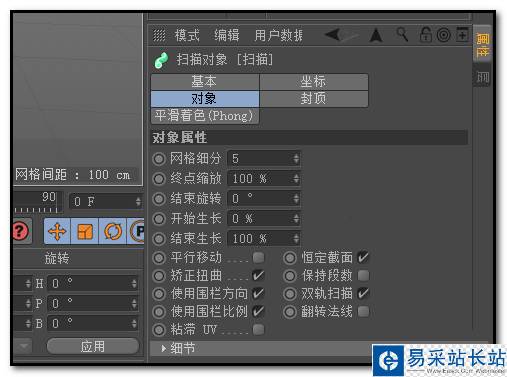Click the 0 F frame field spinner

point(138,201)
